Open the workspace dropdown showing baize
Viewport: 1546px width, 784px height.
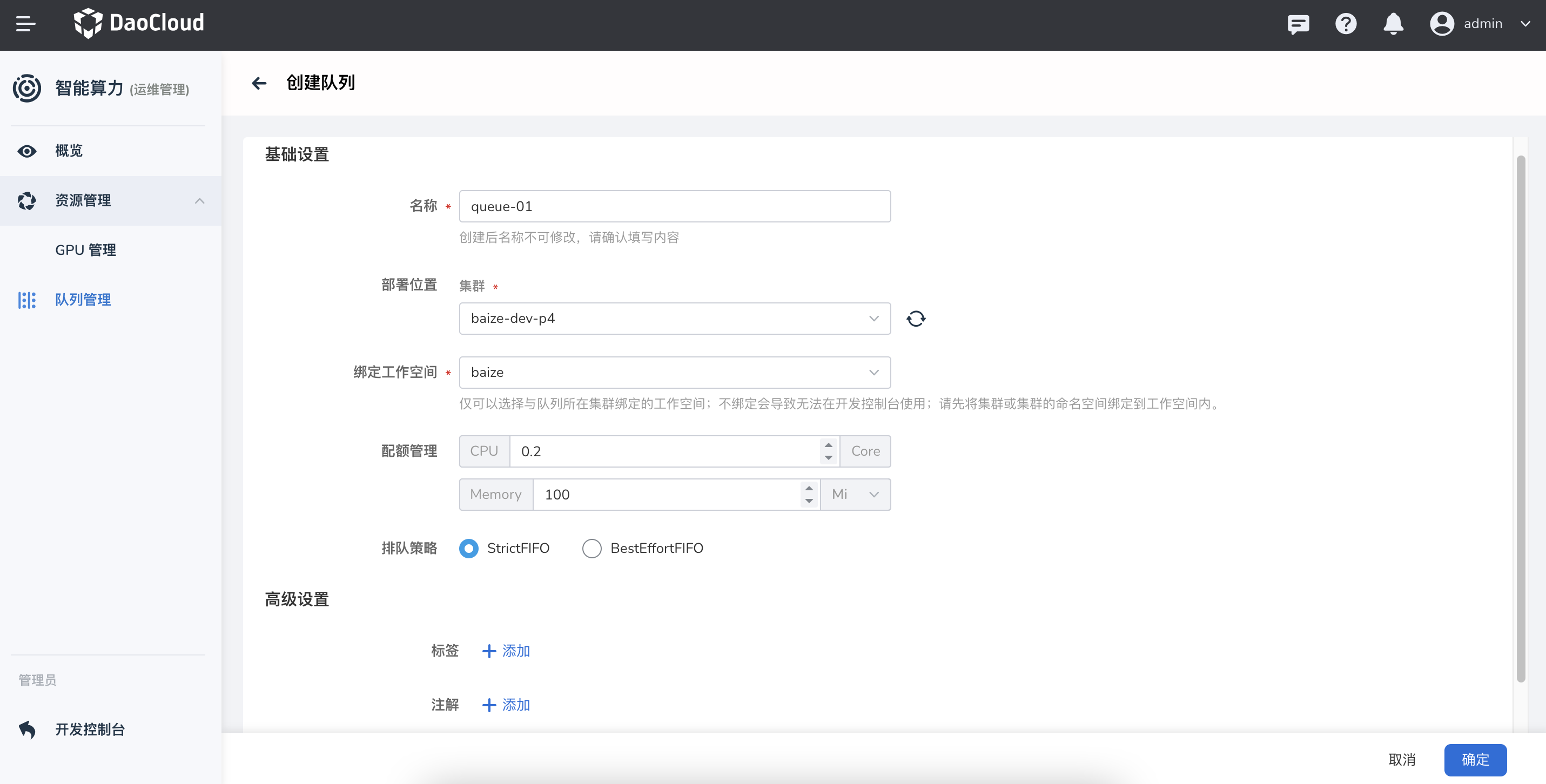674,373
